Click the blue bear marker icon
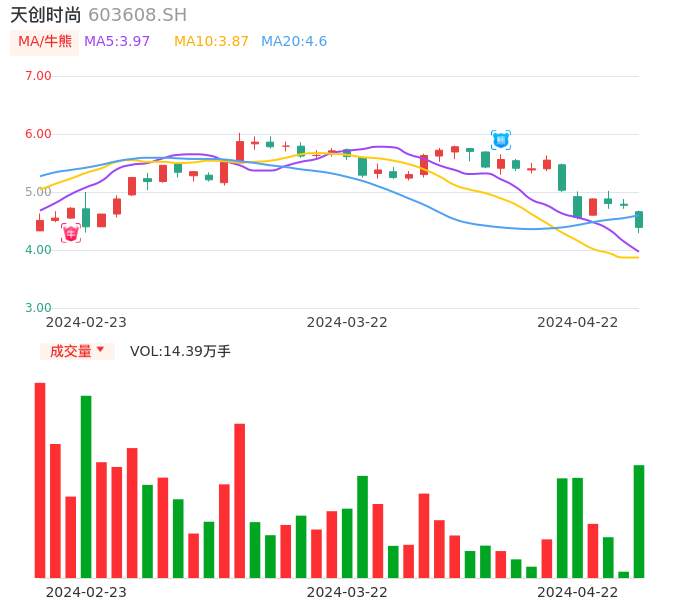Image resolution: width=686 pixels, height=606 pixels. [x=500, y=140]
